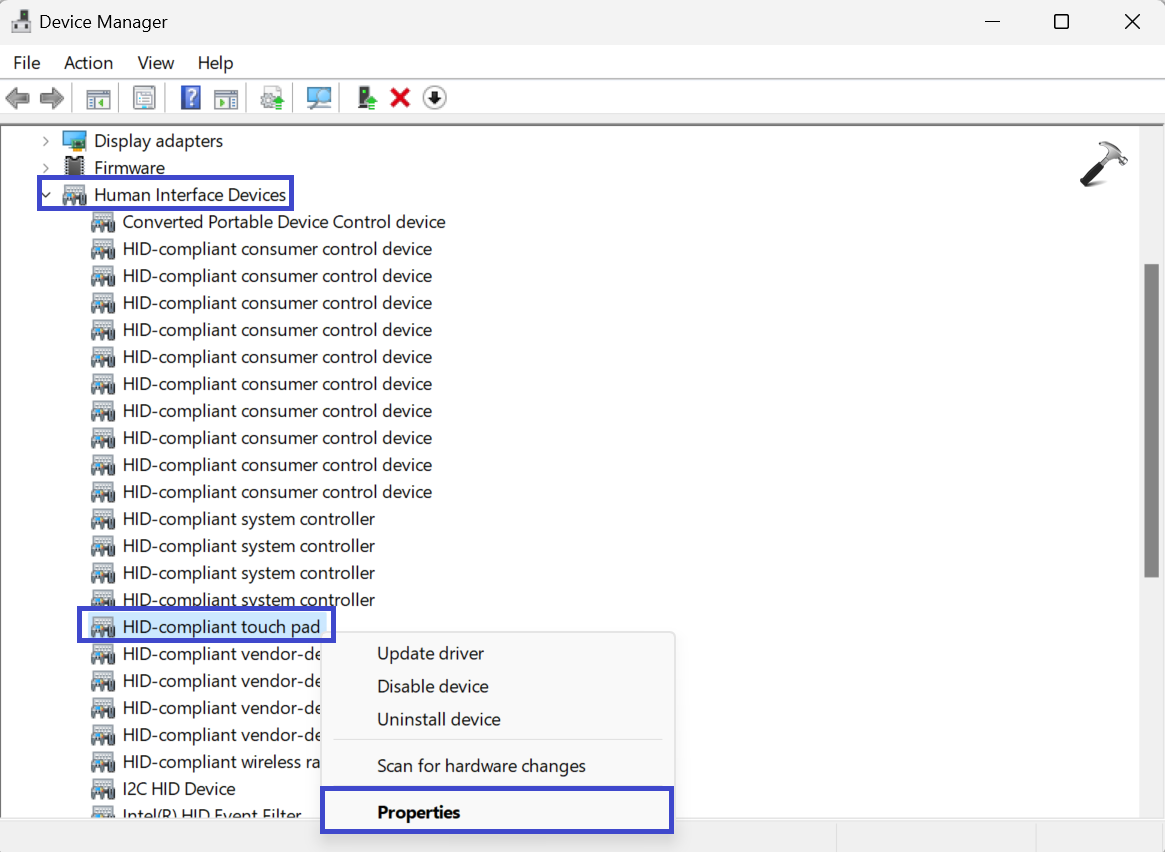Screen dimensions: 1165x852
Task: Select Converted Portable Device Control device
Action: (283, 222)
